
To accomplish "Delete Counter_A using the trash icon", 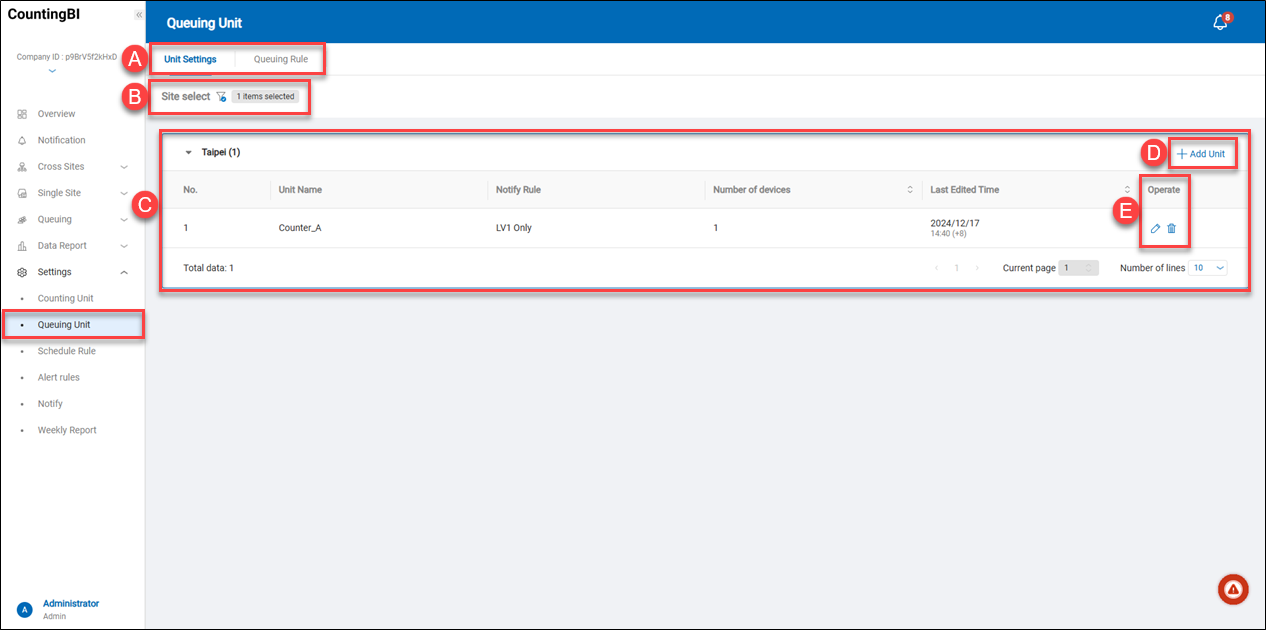I will tap(1172, 228).
